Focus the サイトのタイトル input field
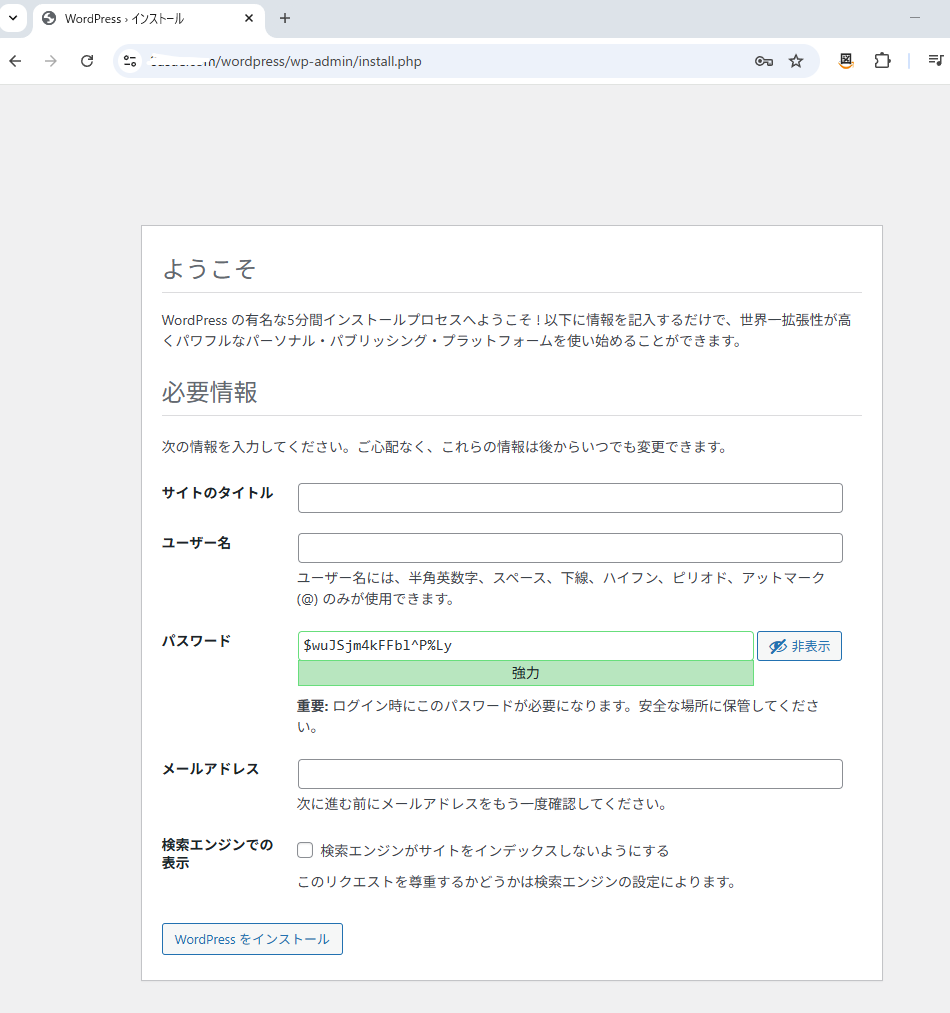 (570, 498)
